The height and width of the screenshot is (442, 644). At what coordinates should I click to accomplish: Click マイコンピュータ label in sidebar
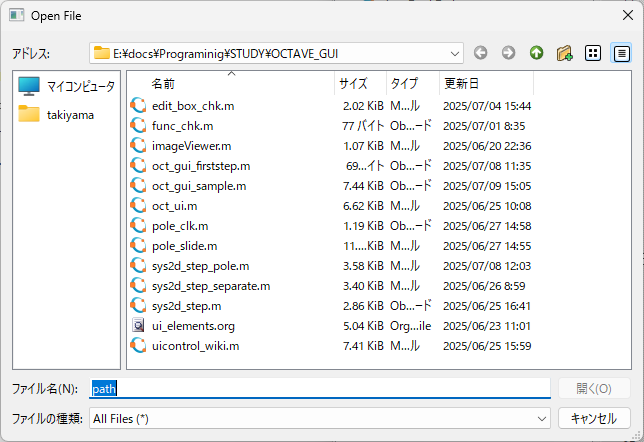coord(81,86)
